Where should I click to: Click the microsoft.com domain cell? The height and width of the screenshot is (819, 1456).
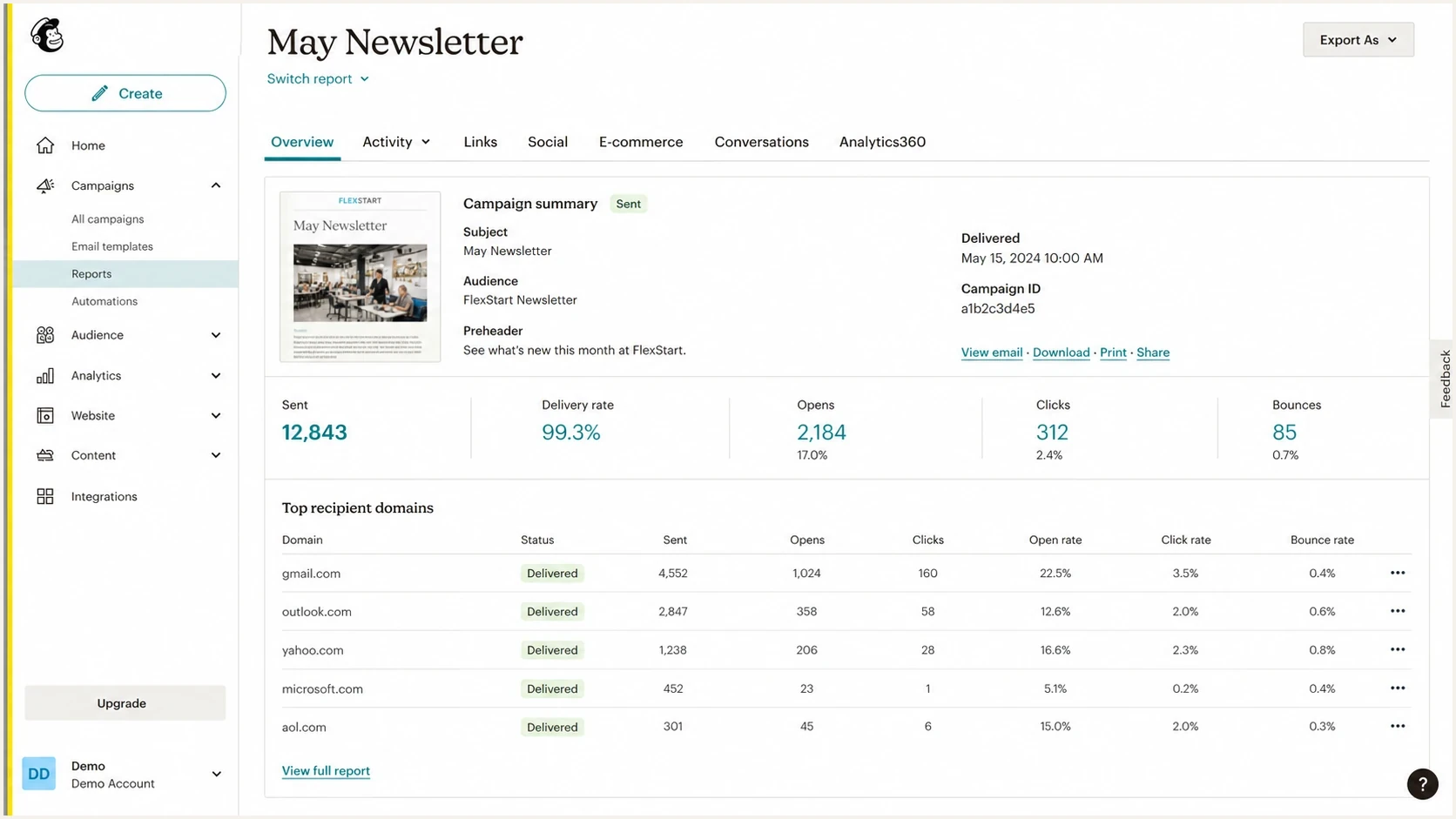[322, 688]
